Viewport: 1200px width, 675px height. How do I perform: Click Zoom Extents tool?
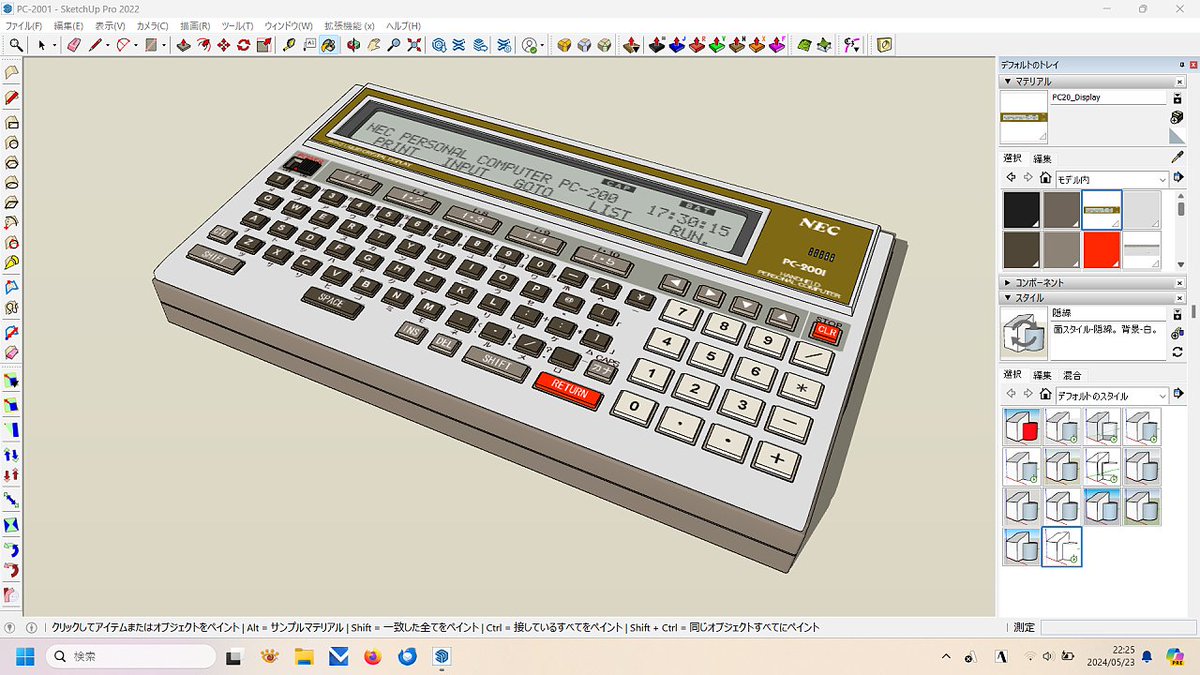coord(414,45)
